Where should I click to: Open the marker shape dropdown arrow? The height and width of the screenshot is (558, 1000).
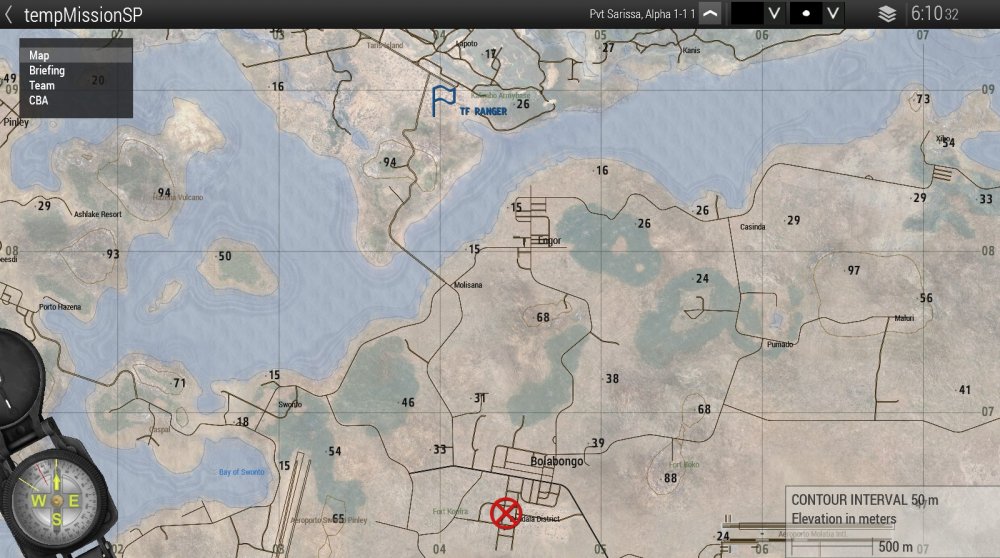point(833,14)
